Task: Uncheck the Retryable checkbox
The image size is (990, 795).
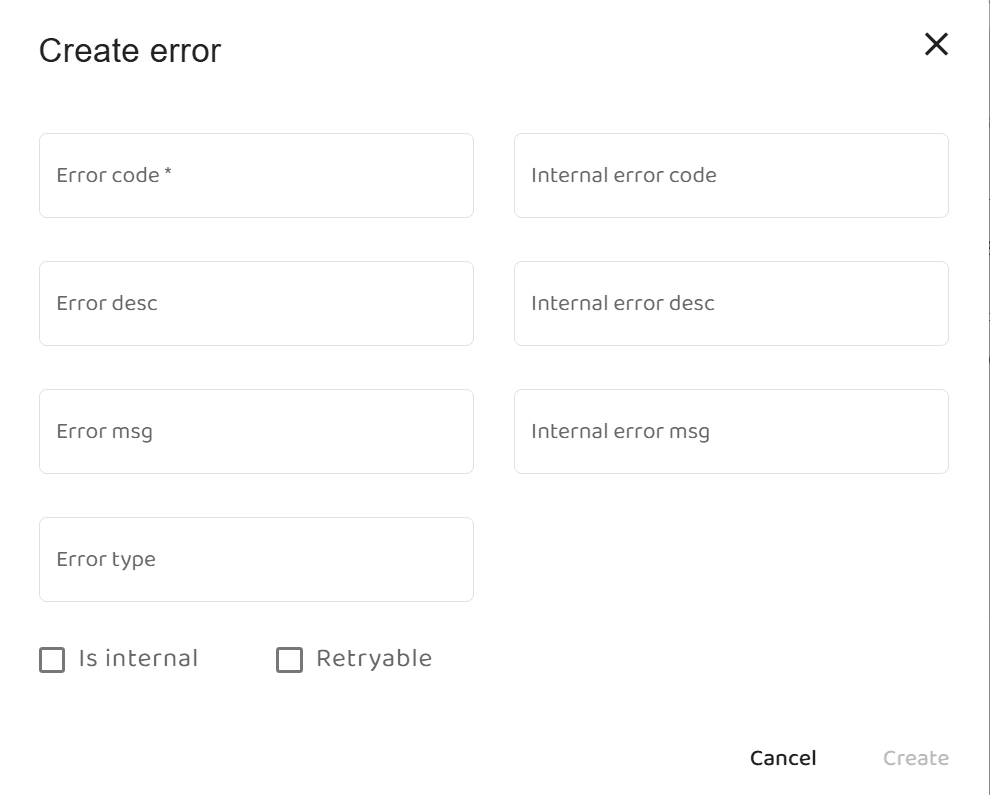Action: click(x=290, y=658)
